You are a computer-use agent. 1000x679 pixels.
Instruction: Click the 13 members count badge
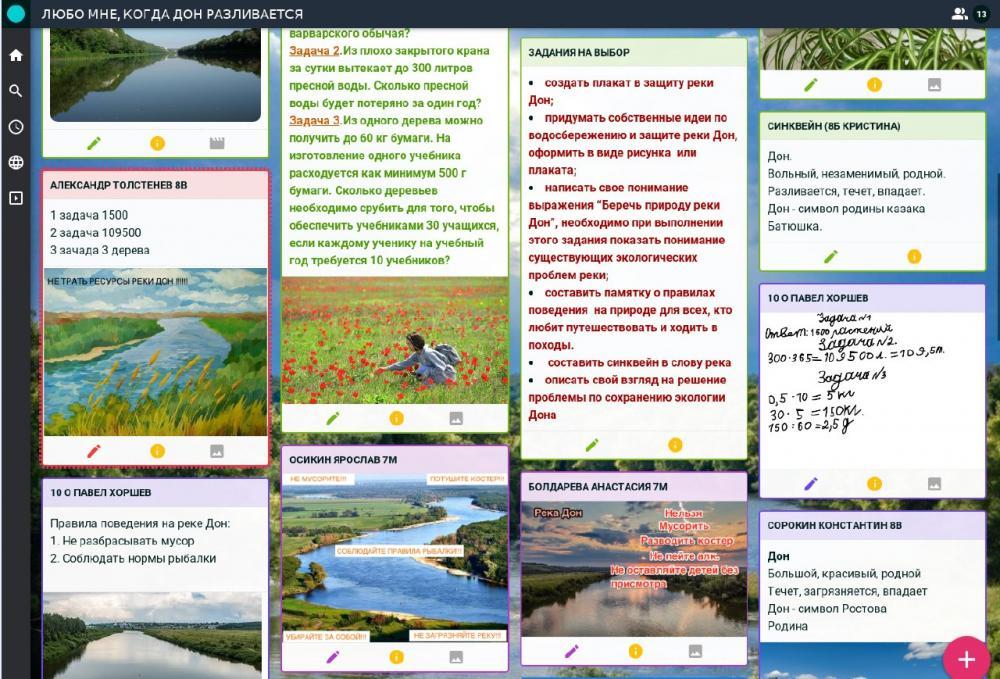point(982,13)
